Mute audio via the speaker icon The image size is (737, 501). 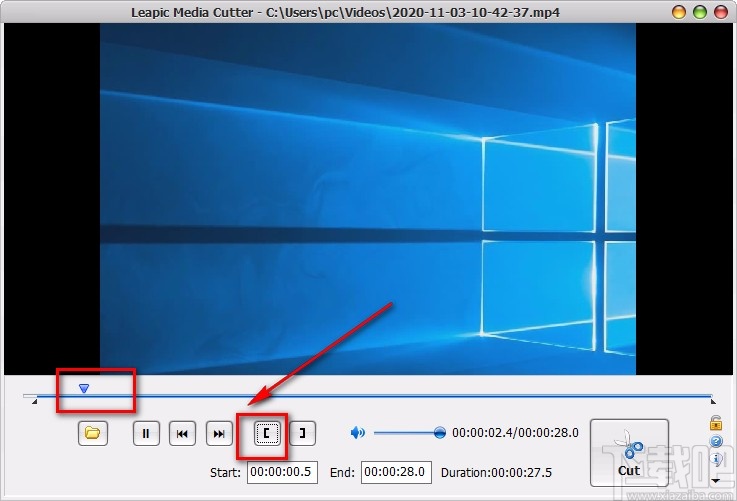[x=358, y=432]
